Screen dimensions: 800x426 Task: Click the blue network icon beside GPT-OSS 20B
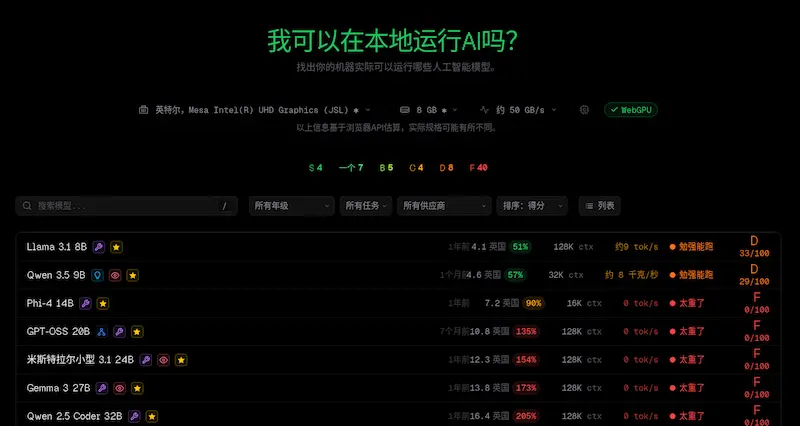click(x=101, y=331)
